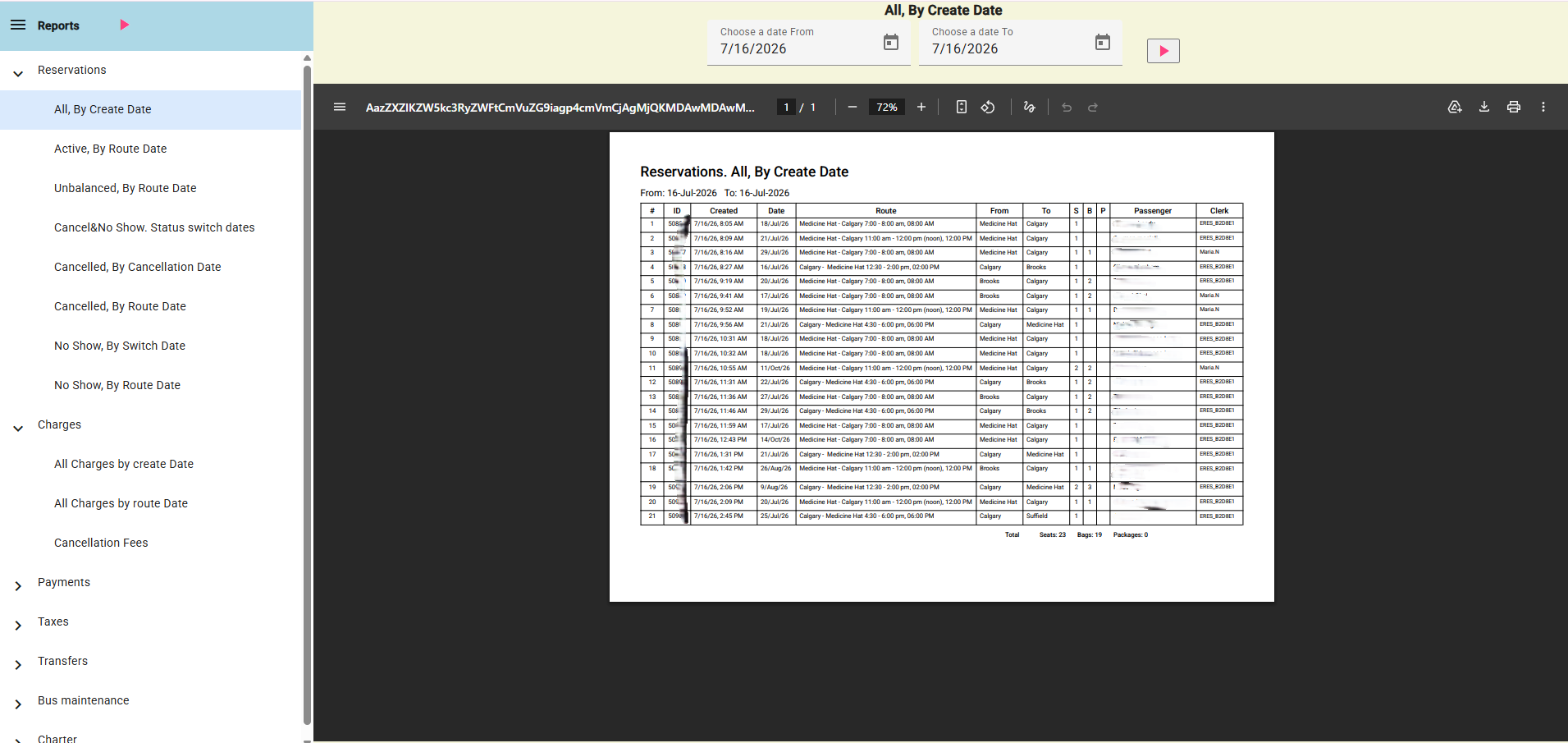Screen dimensions: 1568x743
Task: Click the undo icon in PDF toolbar
Action: [1067, 107]
